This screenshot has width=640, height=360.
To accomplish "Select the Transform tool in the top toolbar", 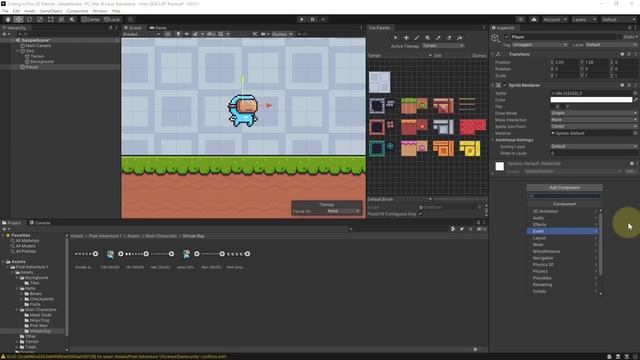I will pos(61,19).
